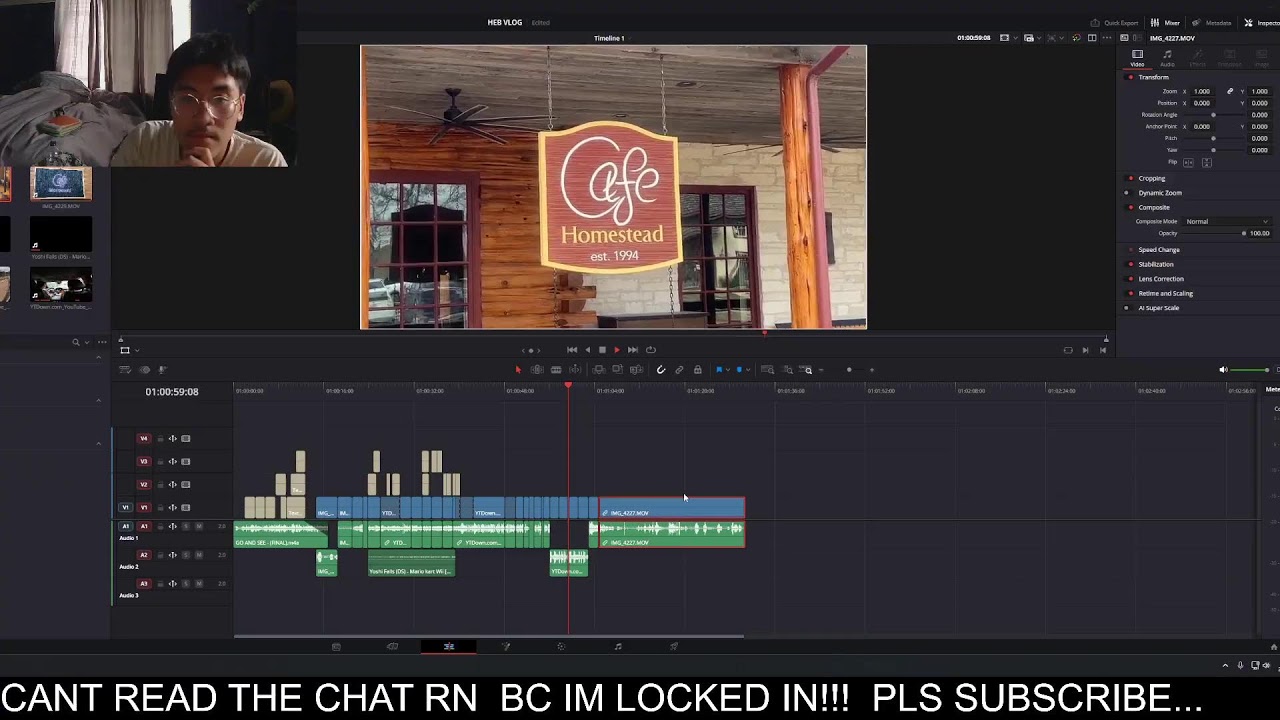Activate the Trim Edit Mode tool
This screenshot has height=720, width=1280.
[537, 370]
